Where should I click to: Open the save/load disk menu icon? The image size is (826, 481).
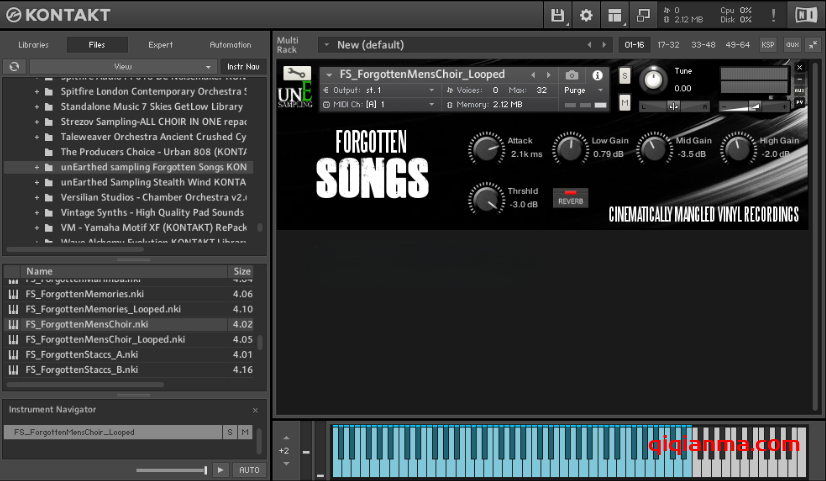558,14
